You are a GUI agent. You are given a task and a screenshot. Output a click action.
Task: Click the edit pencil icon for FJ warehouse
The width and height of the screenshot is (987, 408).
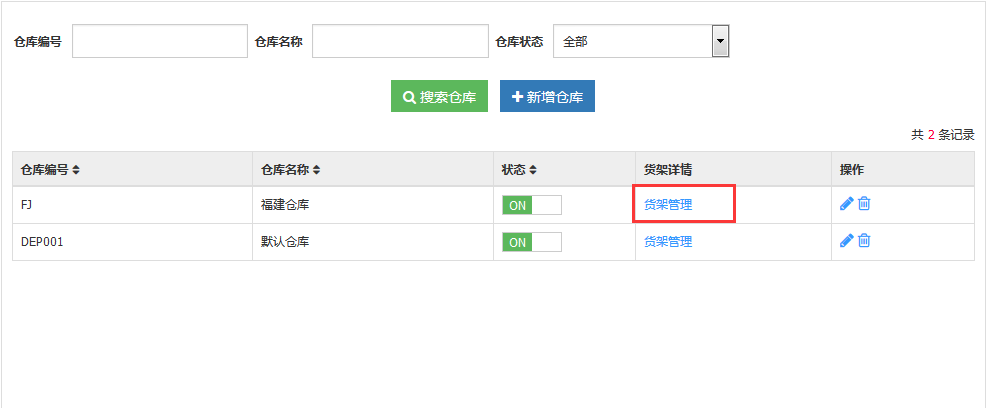click(846, 204)
